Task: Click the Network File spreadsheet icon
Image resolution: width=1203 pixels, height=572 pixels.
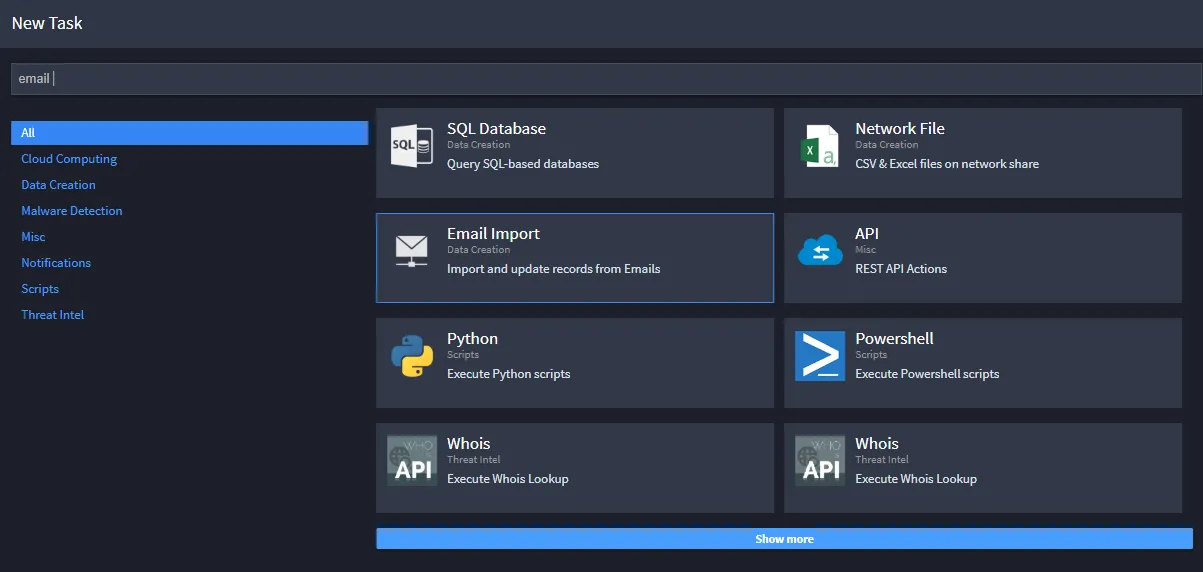Action: coord(820,146)
